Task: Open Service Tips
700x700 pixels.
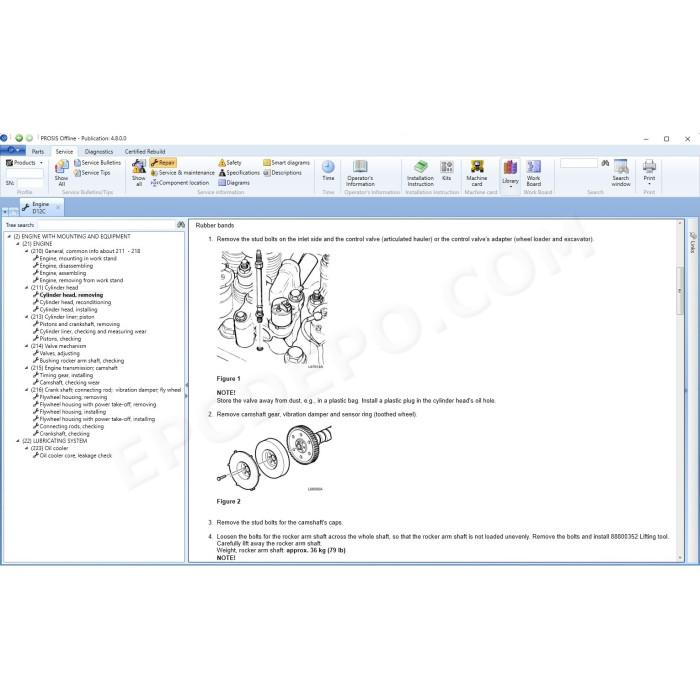Action: click(92, 173)
